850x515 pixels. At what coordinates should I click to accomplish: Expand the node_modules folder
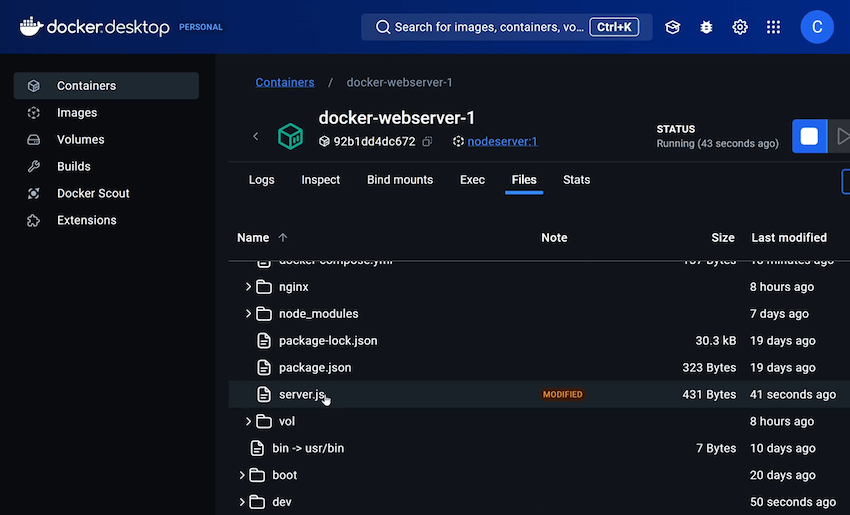coord(248,314)
